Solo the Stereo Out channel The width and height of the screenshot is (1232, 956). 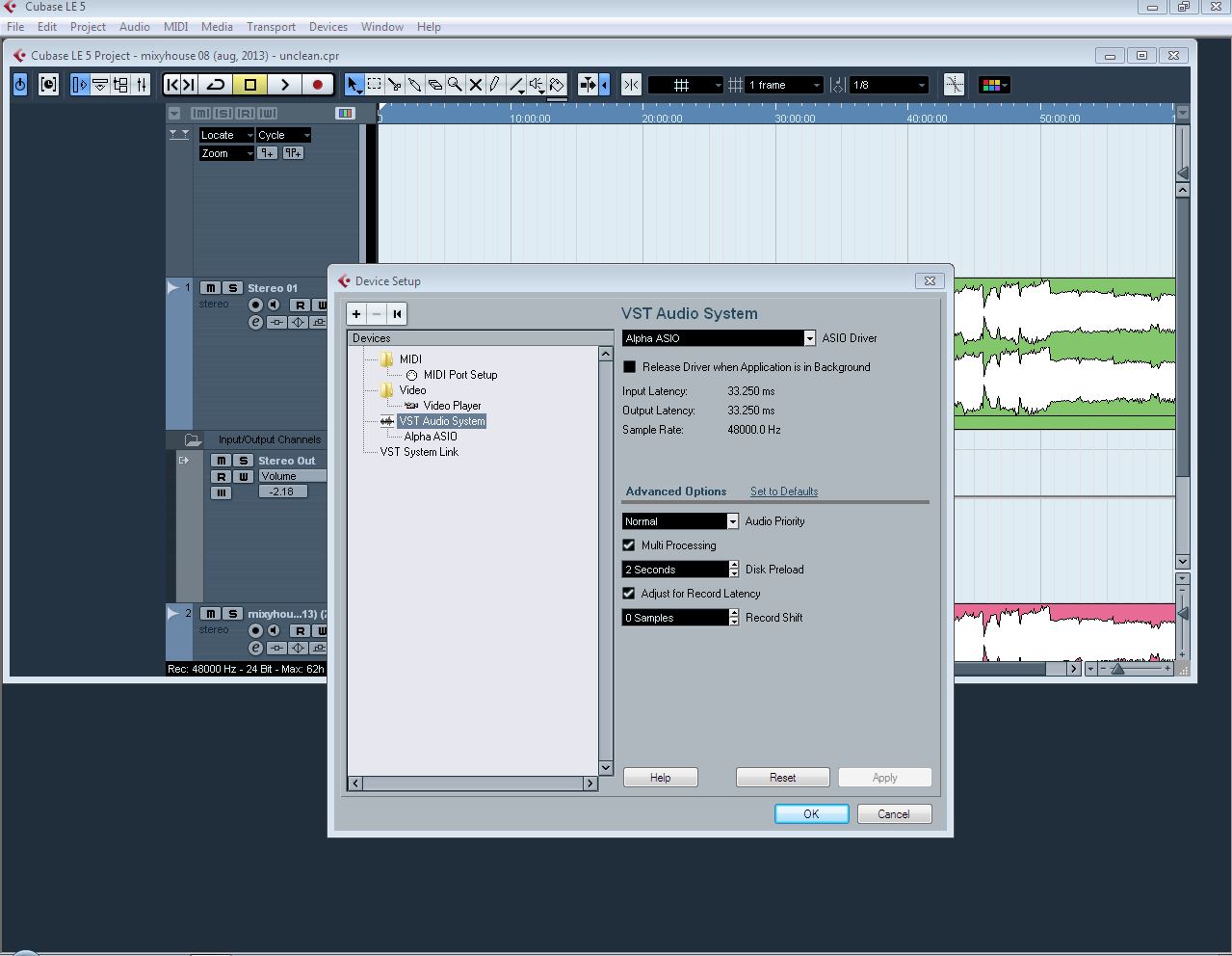tap(243, 461)
